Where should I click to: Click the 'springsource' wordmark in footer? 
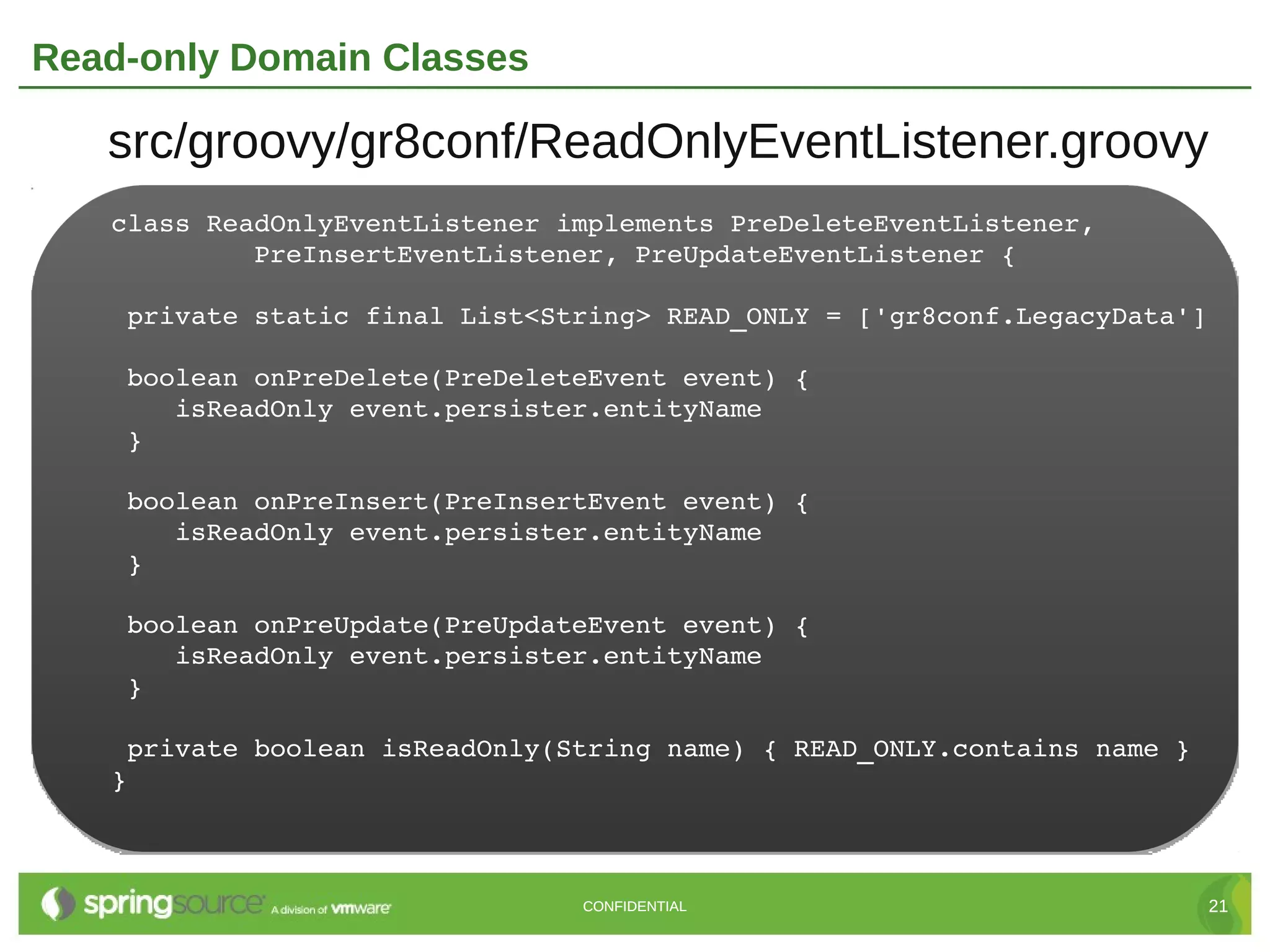click(x=174, y=904)
